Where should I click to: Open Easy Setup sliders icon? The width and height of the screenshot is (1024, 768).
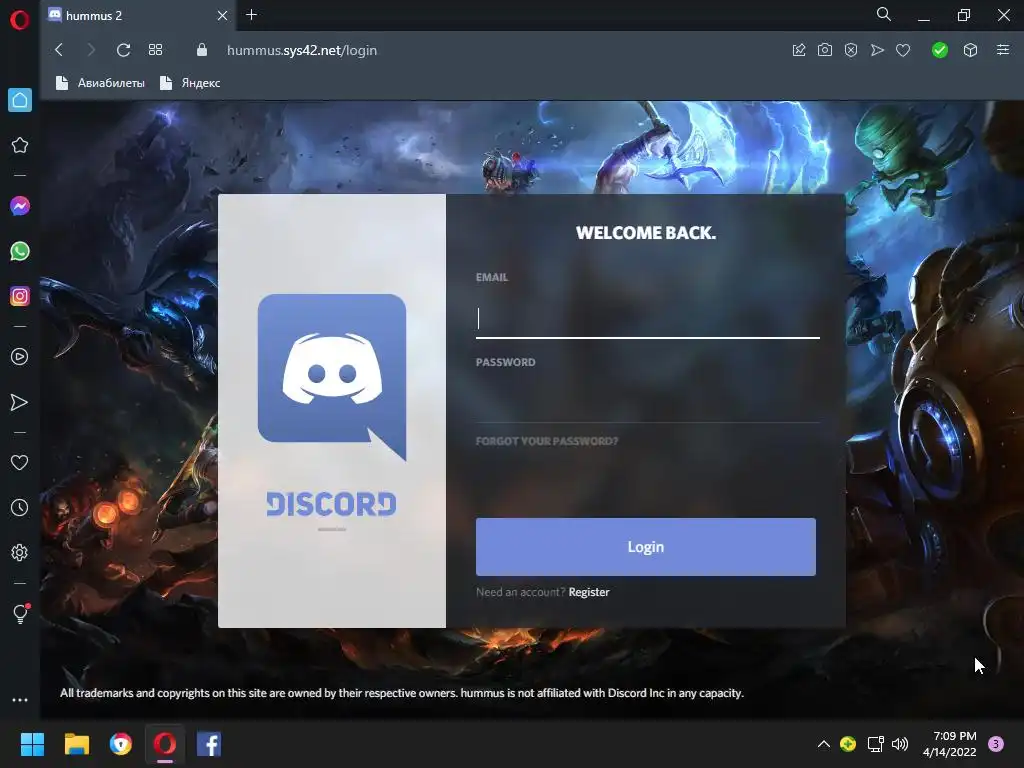pyautogui.click(x=1002, y=50)
